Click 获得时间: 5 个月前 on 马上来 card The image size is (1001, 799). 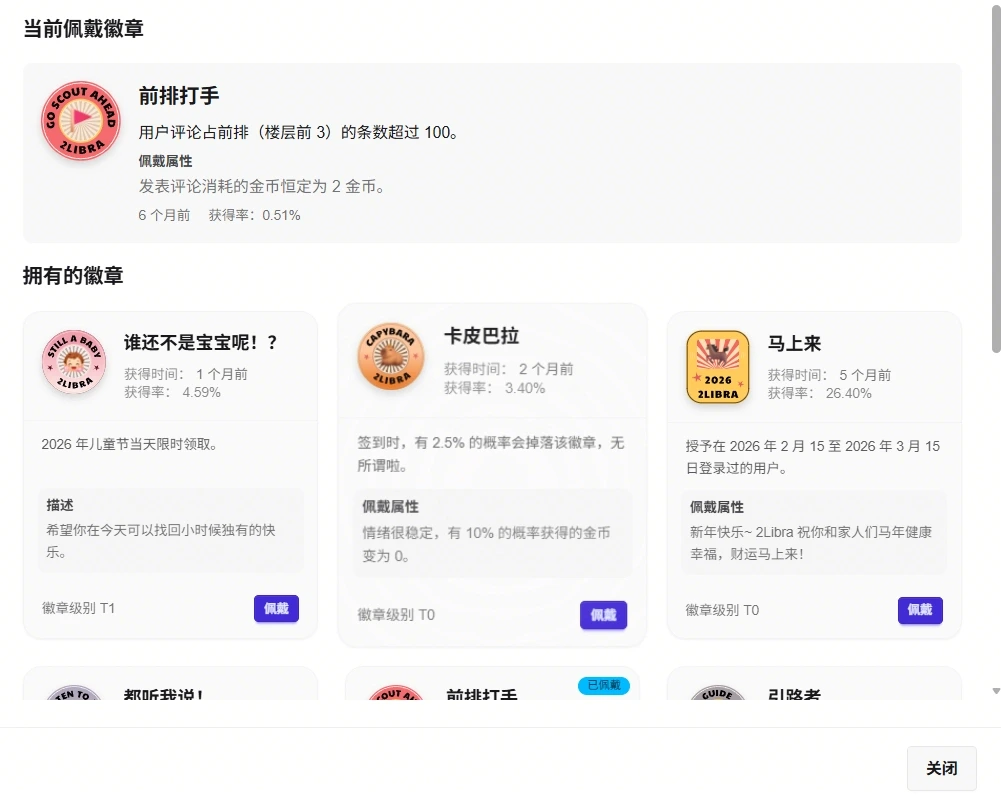[x=829, y=375]
